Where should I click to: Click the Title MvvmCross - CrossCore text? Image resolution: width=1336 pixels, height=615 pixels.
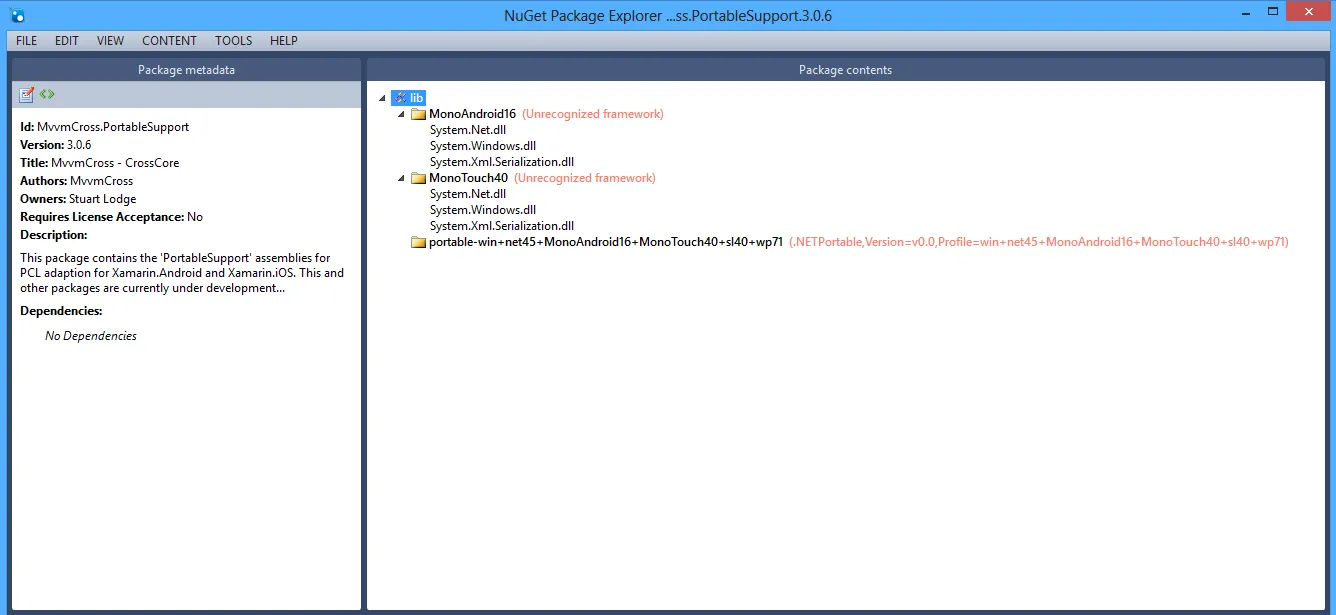coord(100,163)
